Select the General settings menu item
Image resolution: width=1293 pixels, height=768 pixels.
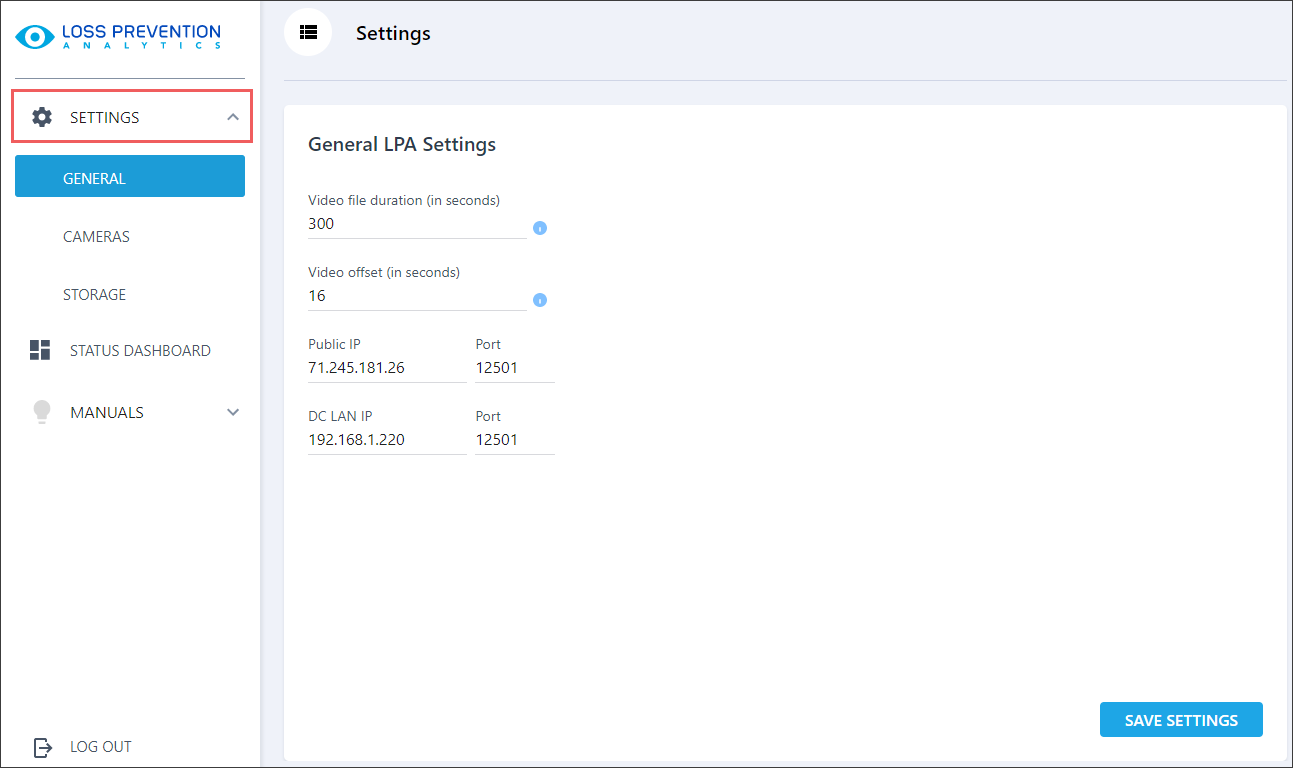click(x=130, y=179)
